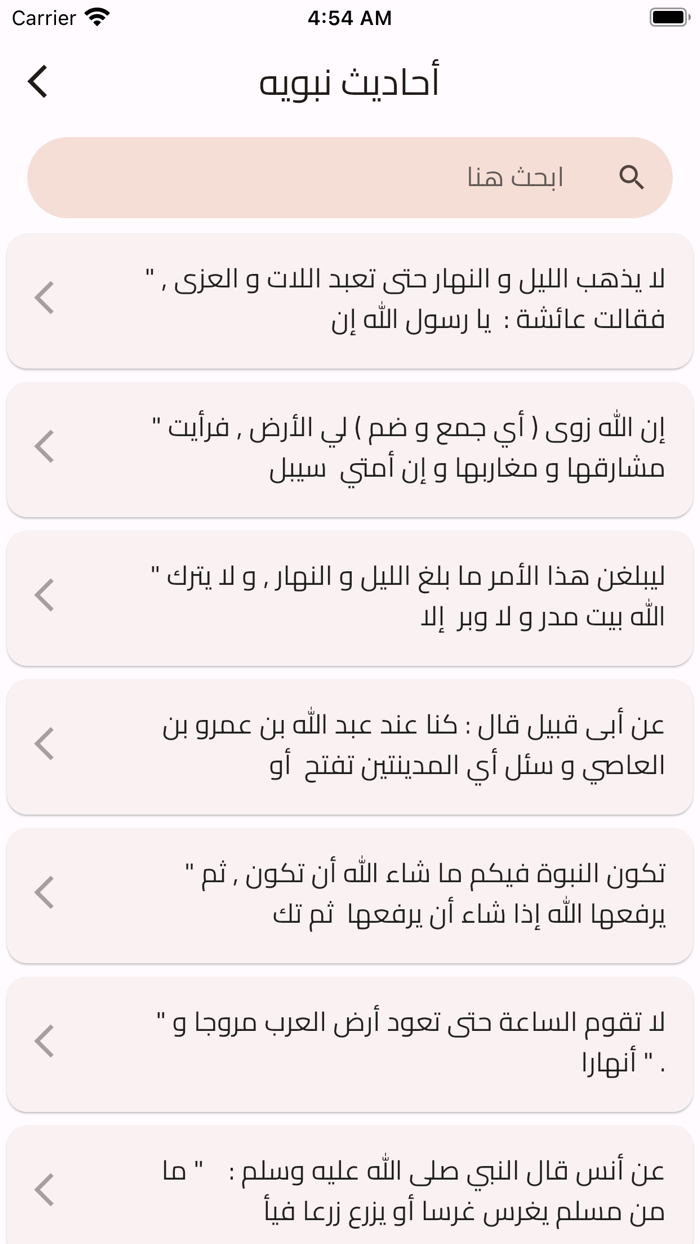Tap the clock showing 4:54 AM
The height and width of the screenshot is (1244, 700).
point(350,17)
